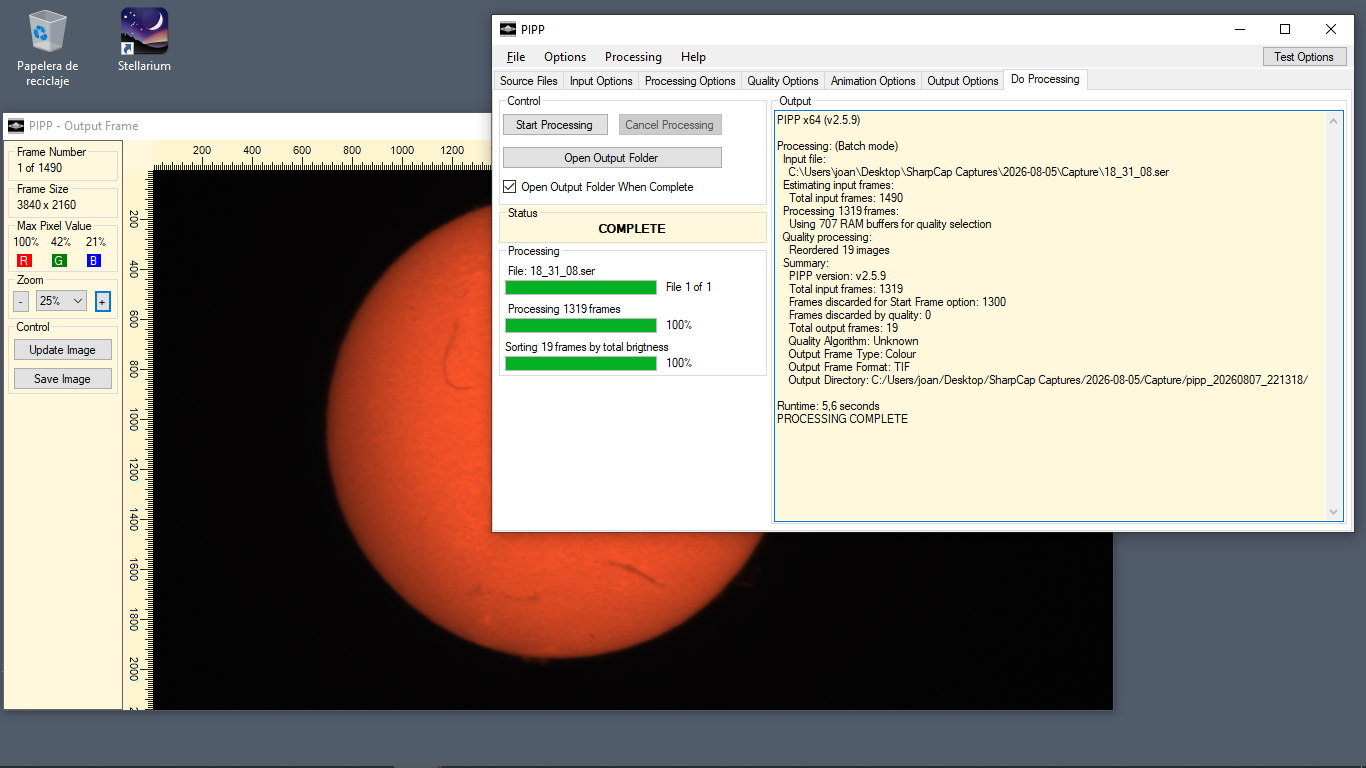This screenshot has height=768, width=1366.
Task: Open the Papelera de reciclaje desktop icon
Action: click(47, 31)
